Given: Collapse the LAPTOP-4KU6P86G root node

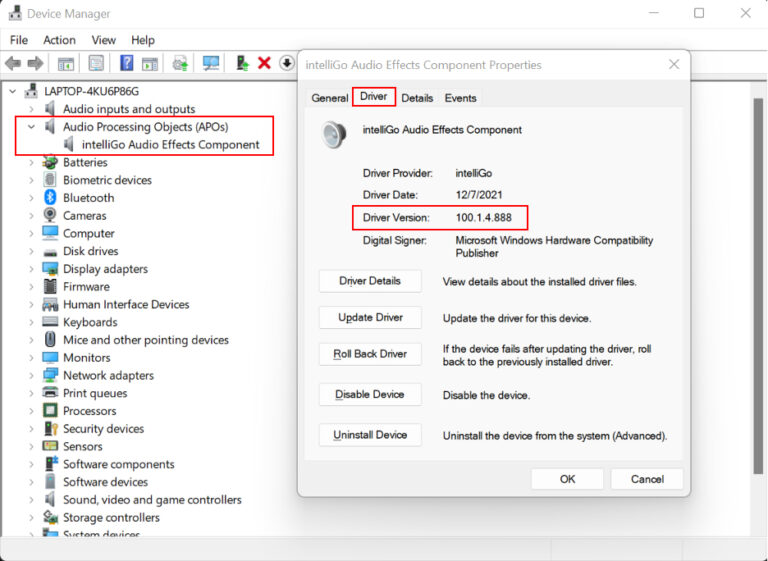Looking at the screenshot, I should [13, 91].
